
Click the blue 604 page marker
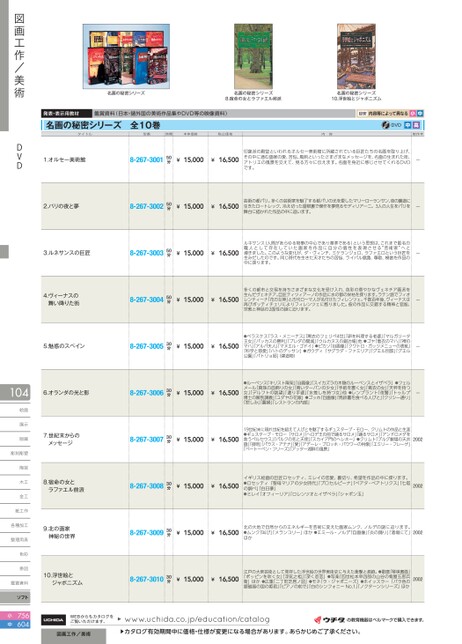click(x=15, y=624)
